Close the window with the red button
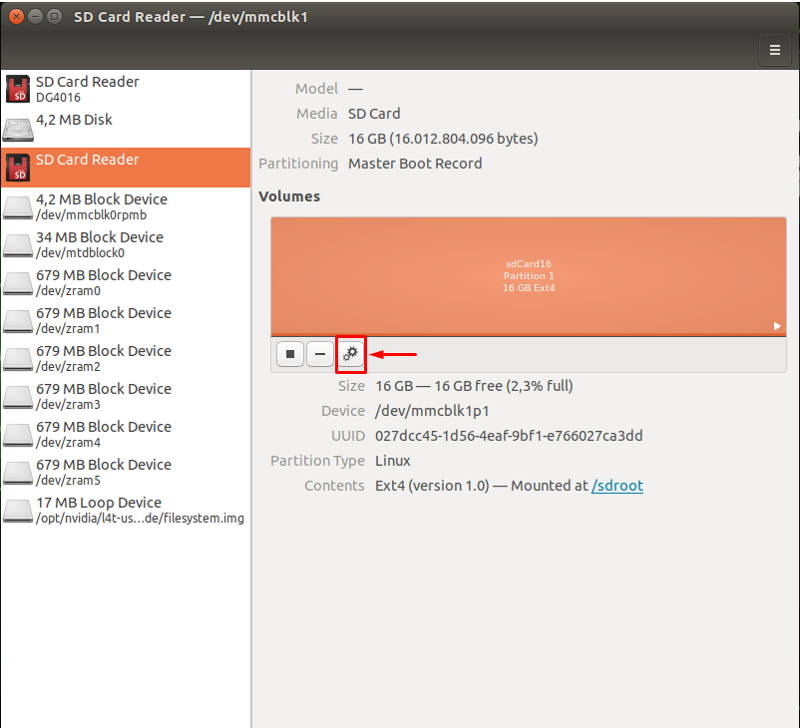800x728 pixels. 16,16
